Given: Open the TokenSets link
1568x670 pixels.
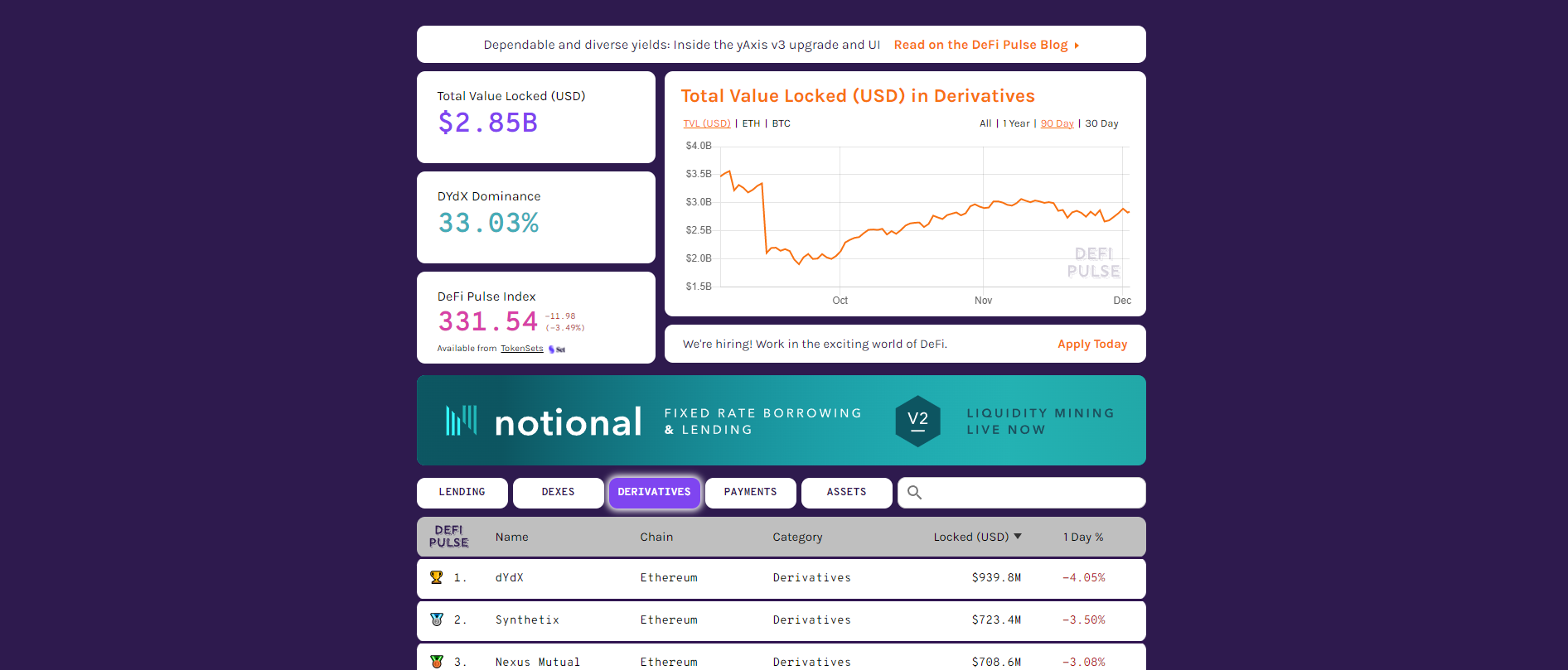Looking at the screenshot, I should (521, 349).
